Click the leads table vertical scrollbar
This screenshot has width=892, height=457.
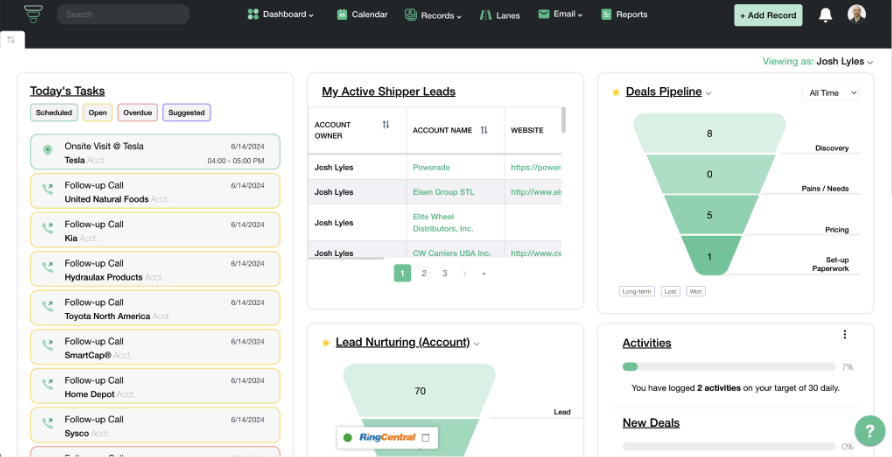pyautogui.click(x=563, y=120)
